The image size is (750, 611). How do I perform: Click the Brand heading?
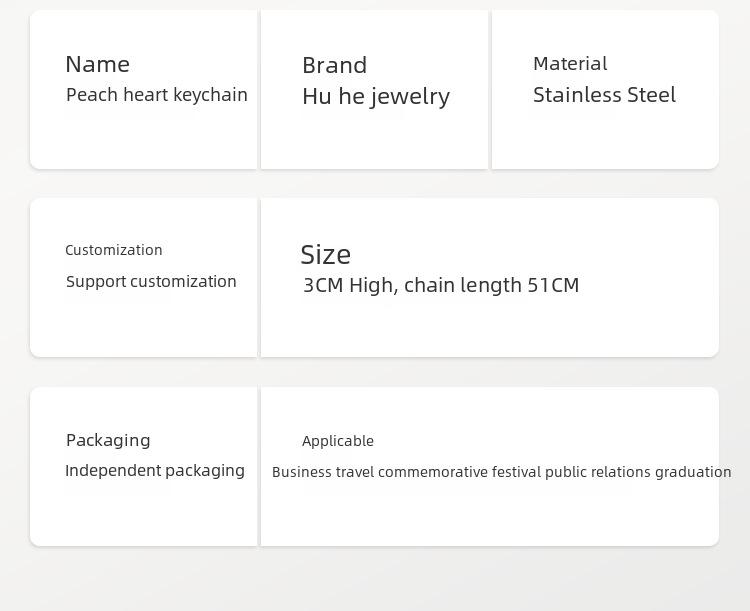(335, 66)
